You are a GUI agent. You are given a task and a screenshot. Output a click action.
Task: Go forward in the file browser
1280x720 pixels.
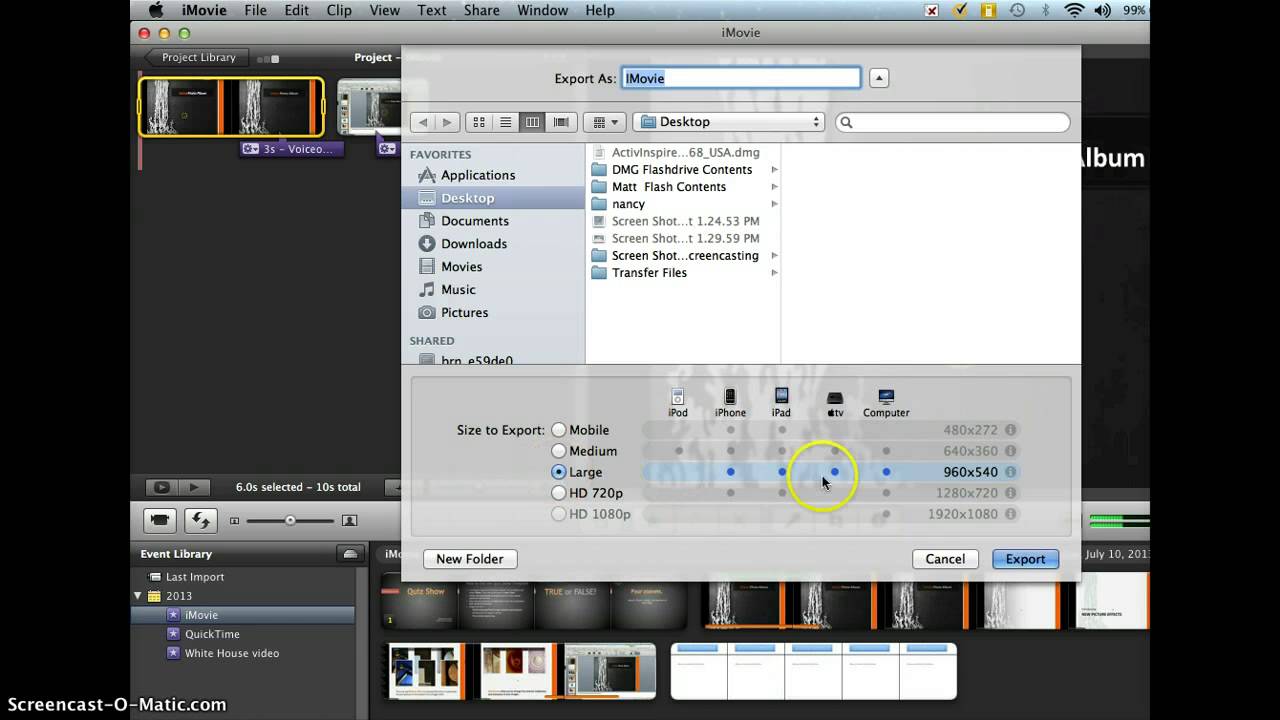click(x=447, y=122)
